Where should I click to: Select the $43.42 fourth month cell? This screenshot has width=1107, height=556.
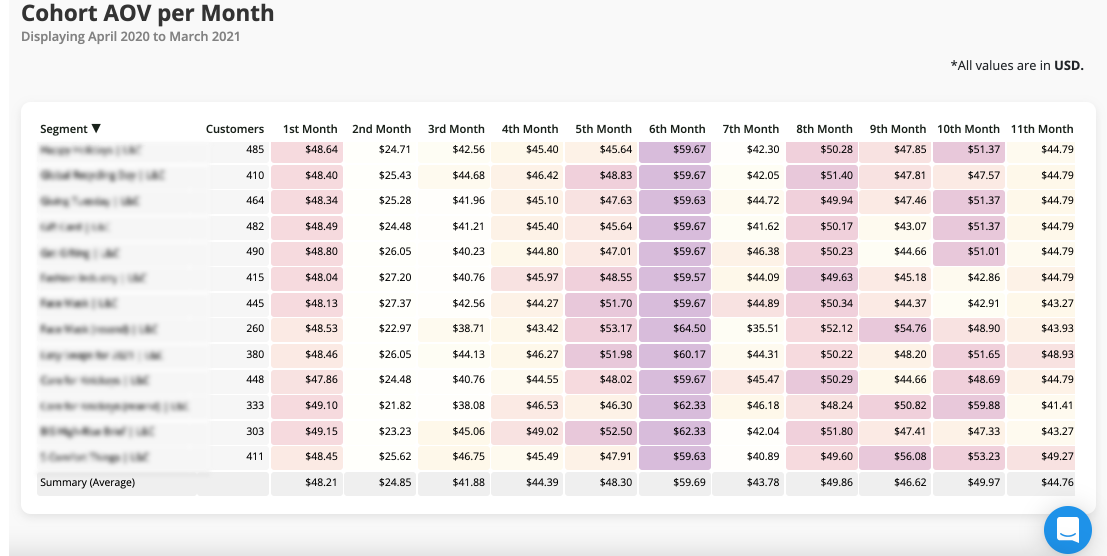[527, 329]
